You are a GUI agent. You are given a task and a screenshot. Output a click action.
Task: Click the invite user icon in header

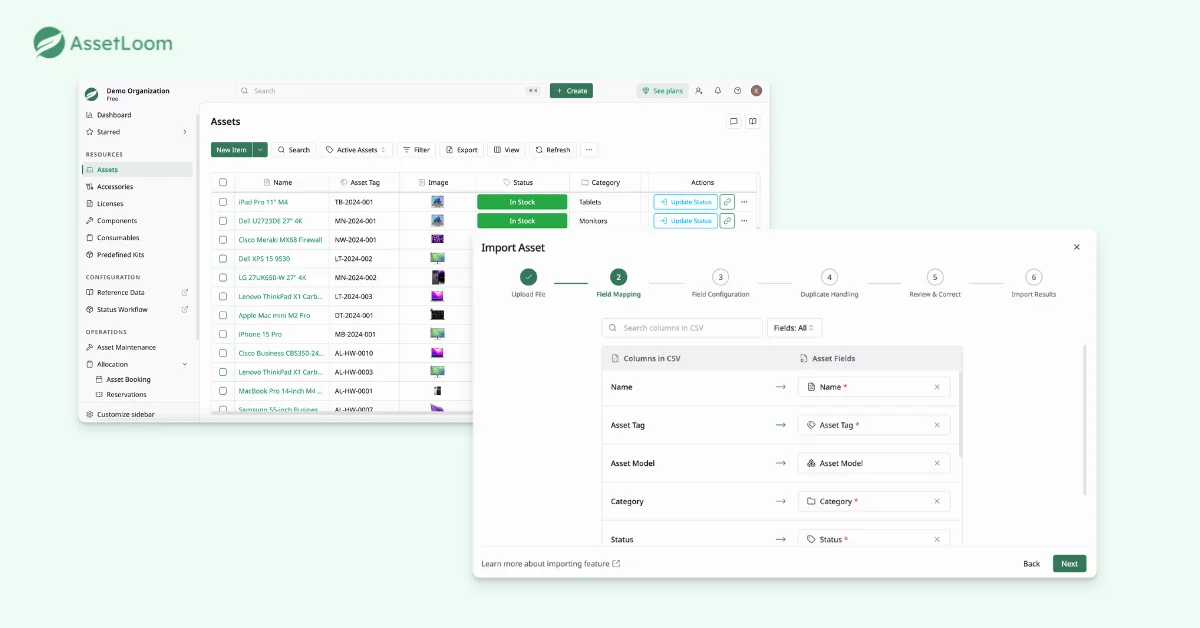699,91
